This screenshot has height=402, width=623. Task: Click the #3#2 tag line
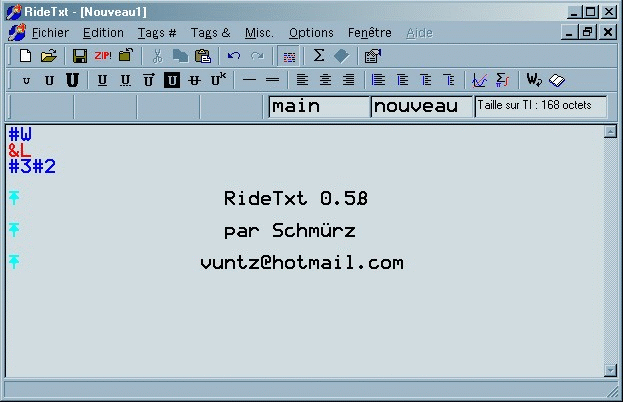click(32, 166)
